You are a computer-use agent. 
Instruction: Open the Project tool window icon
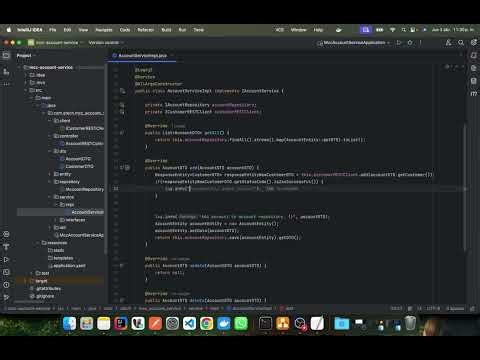pyautogui.click(x=6, y=55)
